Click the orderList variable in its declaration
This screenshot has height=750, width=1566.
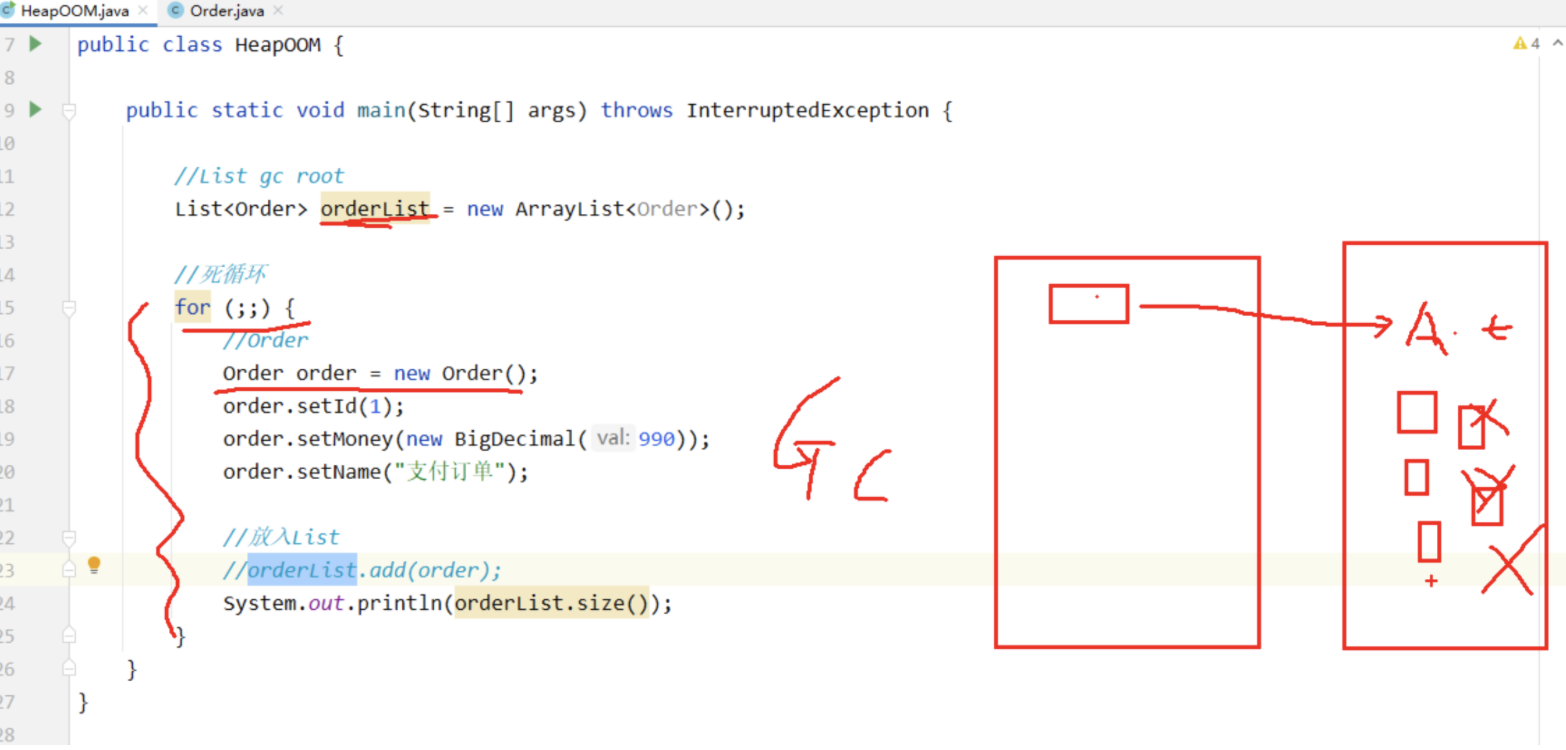coord(375,209)
